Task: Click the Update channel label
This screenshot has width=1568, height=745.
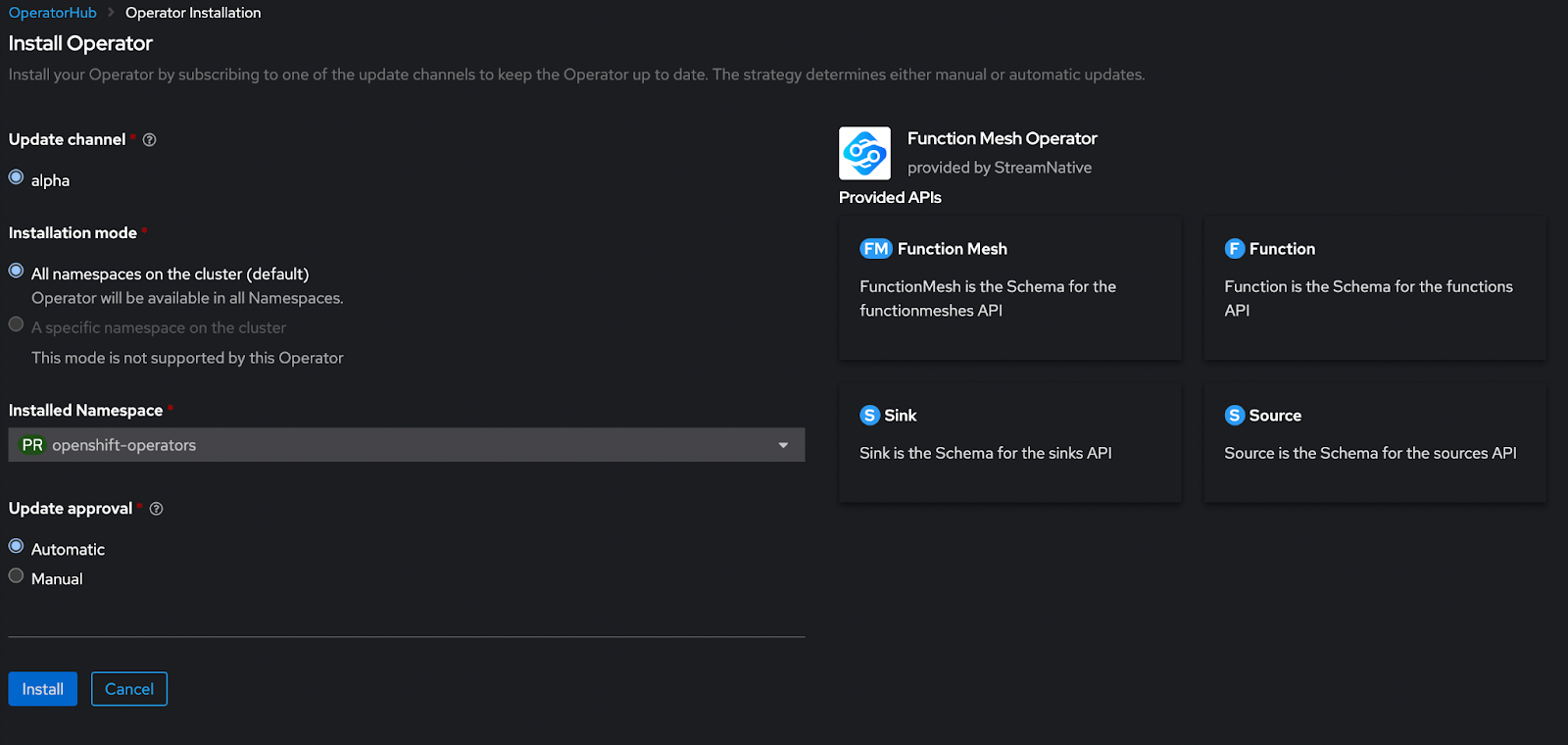Action: click(x=68, y=139)
